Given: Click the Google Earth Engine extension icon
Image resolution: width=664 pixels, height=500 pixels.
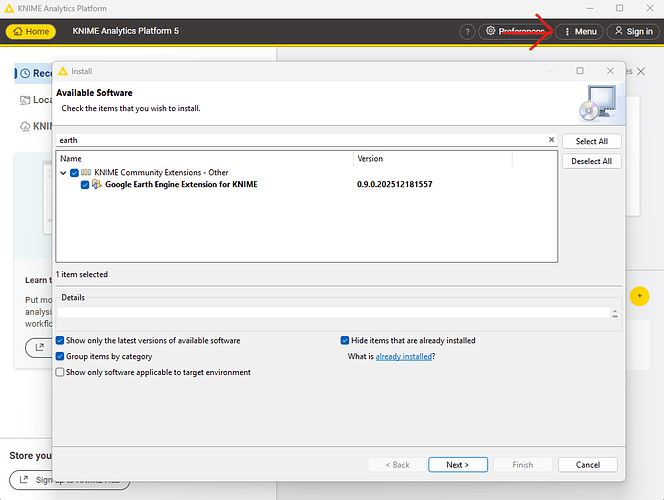Looking at the screenshot, I should (96, 185).
